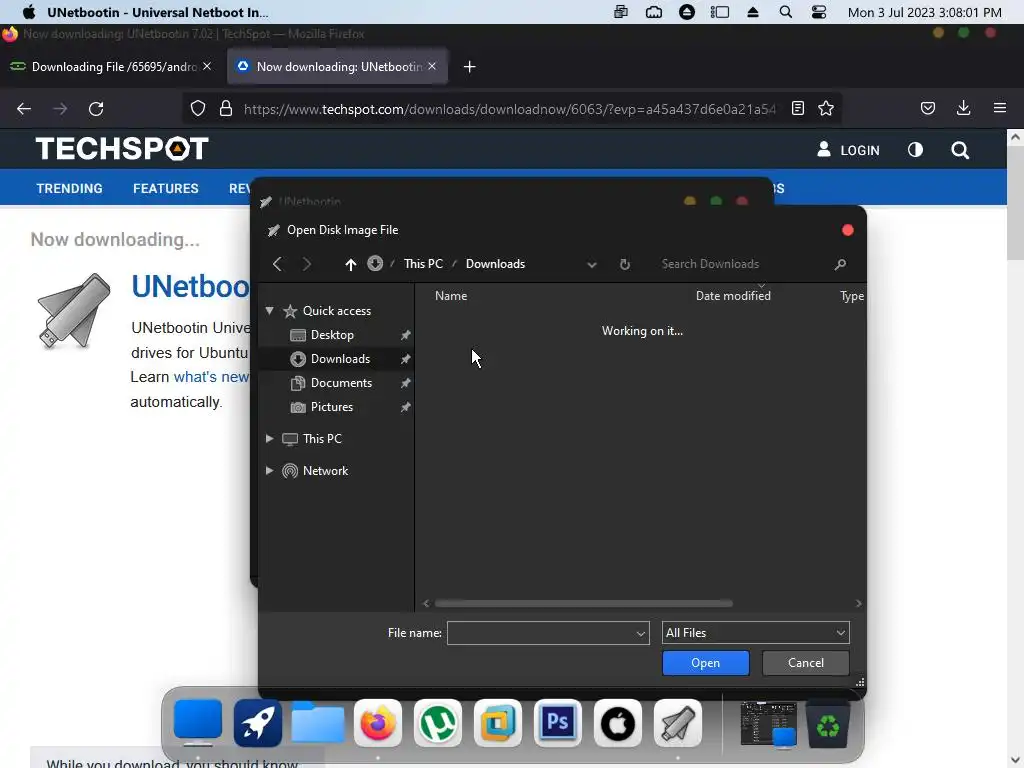Go back in the Open Disk Image dialog
Image resolution: width=1024 pixels, height=768 pixels.
(278, 264)
